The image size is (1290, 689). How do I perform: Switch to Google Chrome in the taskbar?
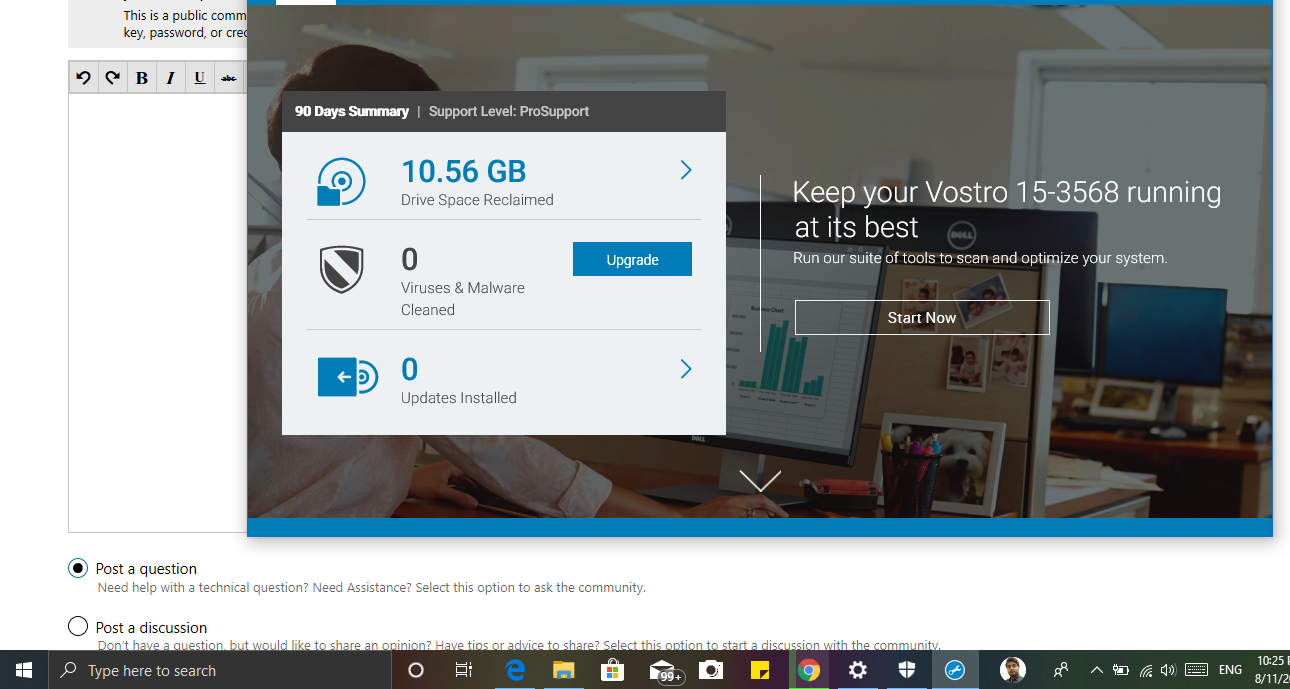point(809,670)
